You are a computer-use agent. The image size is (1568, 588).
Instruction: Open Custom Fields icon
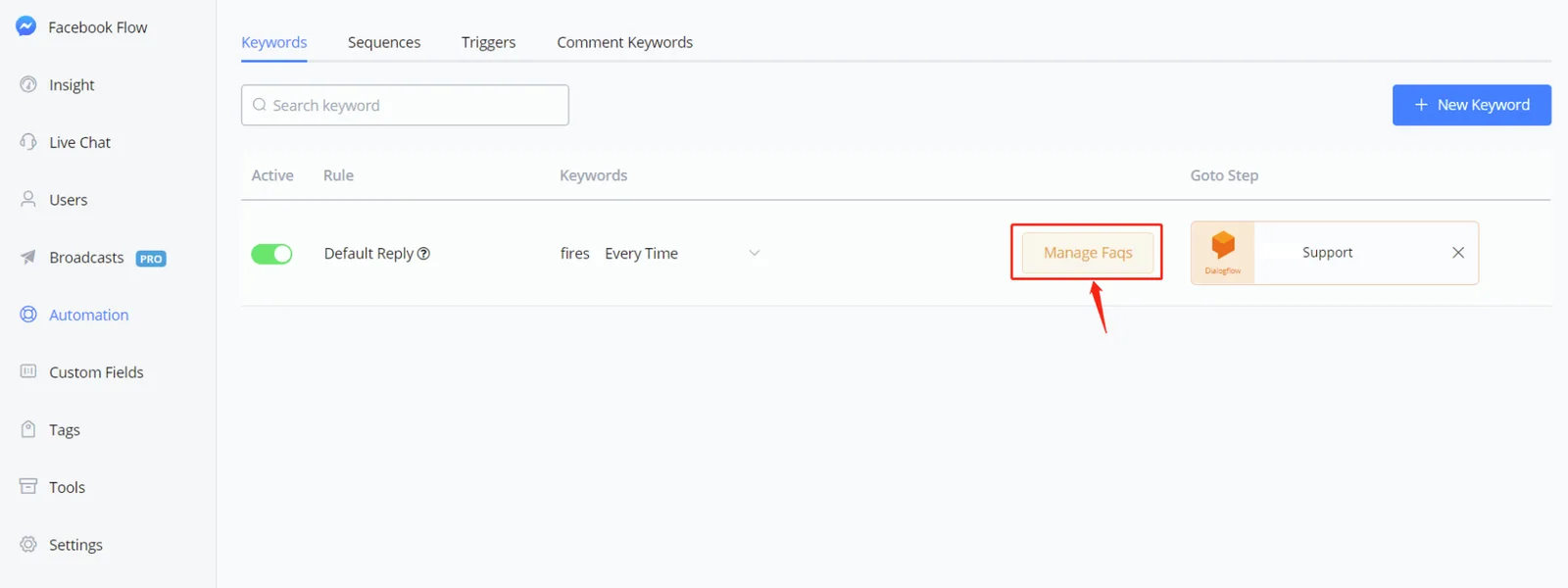pyautogui.click(x=28, y=371)
